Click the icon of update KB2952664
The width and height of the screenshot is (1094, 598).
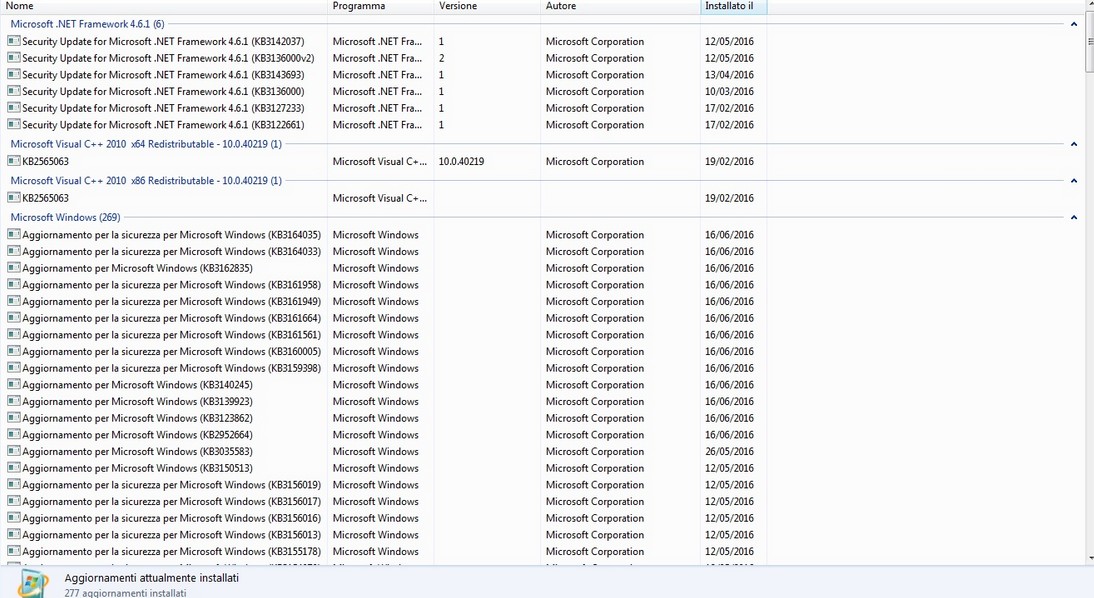pos(13,435)
